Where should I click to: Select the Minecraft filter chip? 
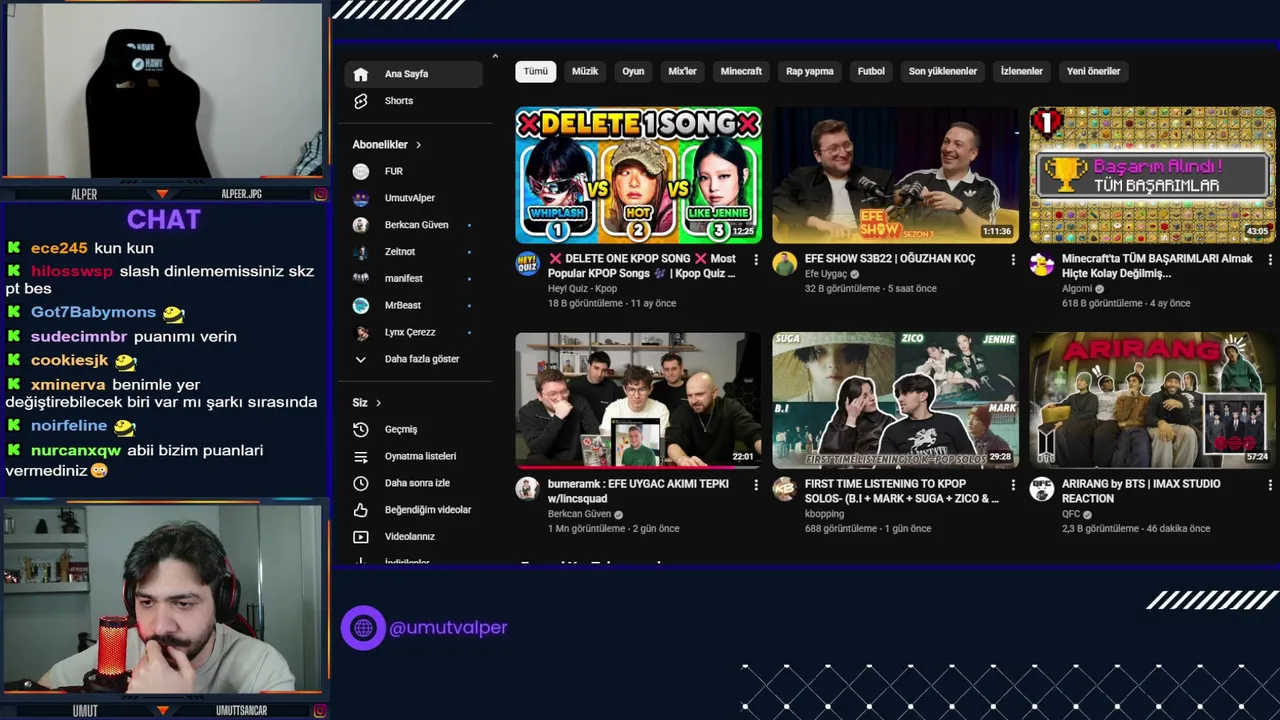coord(741,71)
